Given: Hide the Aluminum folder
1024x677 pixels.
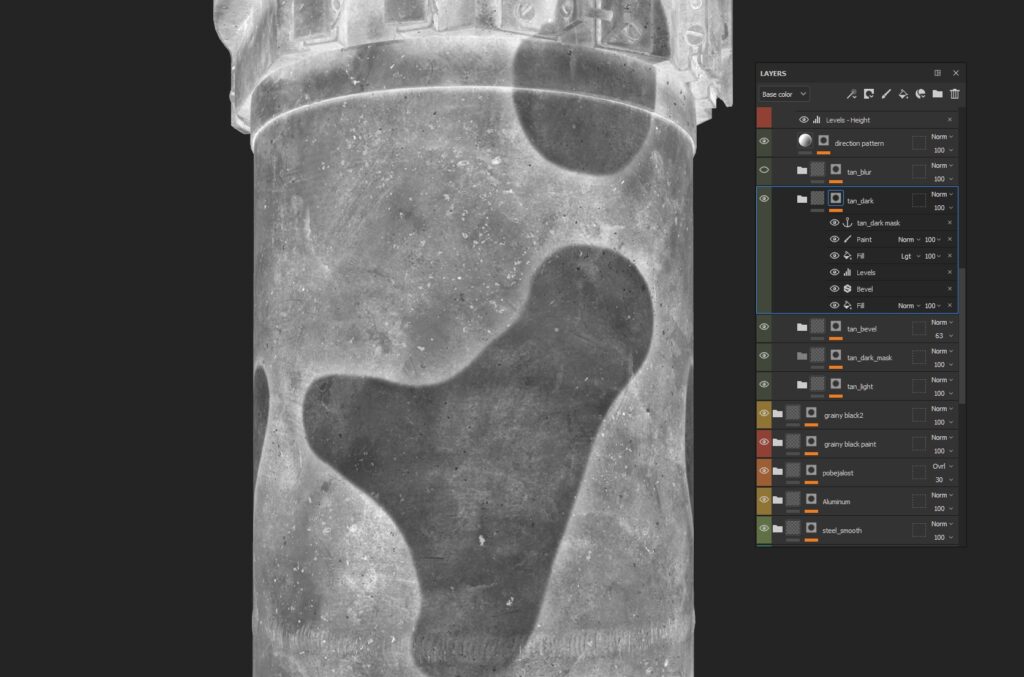Looking at the screenshot, I should [764, 499].
